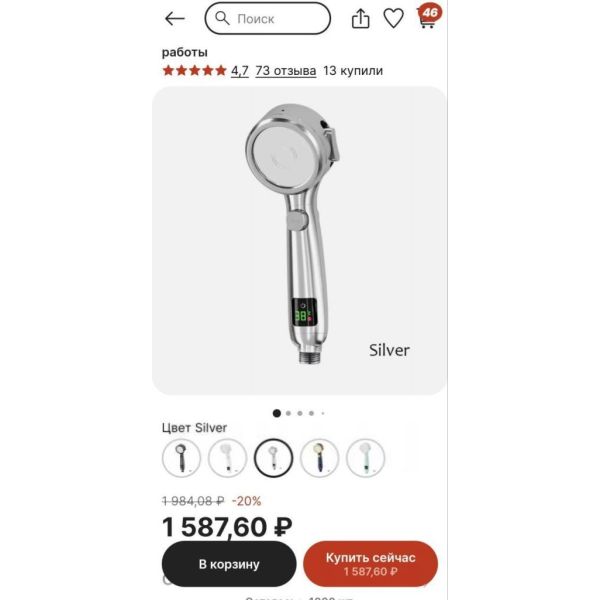Jump to the third image carousel dot
Screen dimensions: 600x600
[x=300, y=413]
